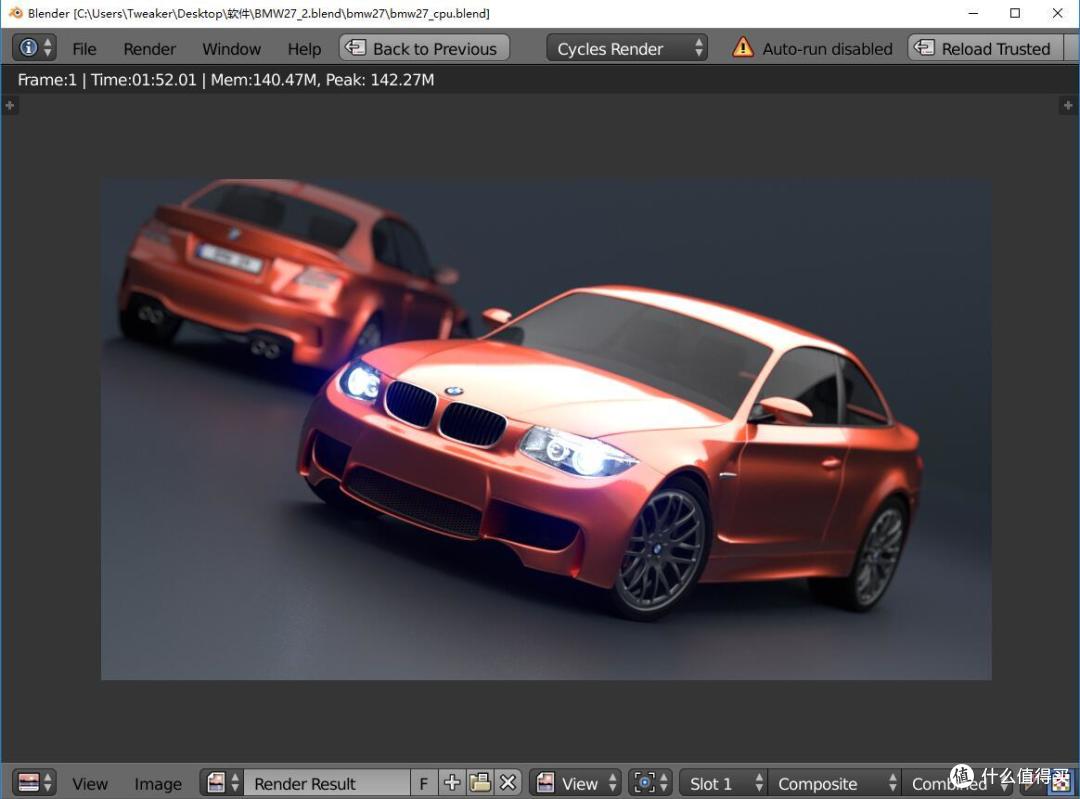This screenshot has height=799, width=1080.
Task: Close the Blender window
Action: click(x=1057, y=13)
